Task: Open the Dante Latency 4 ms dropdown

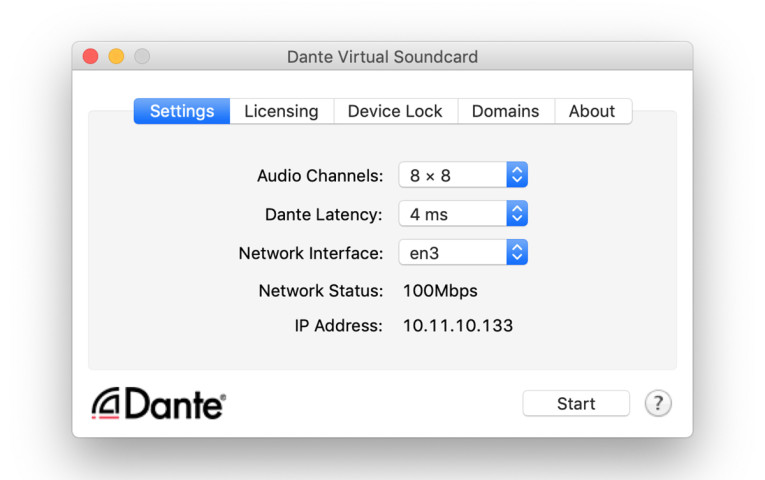Action: [463, 213]
